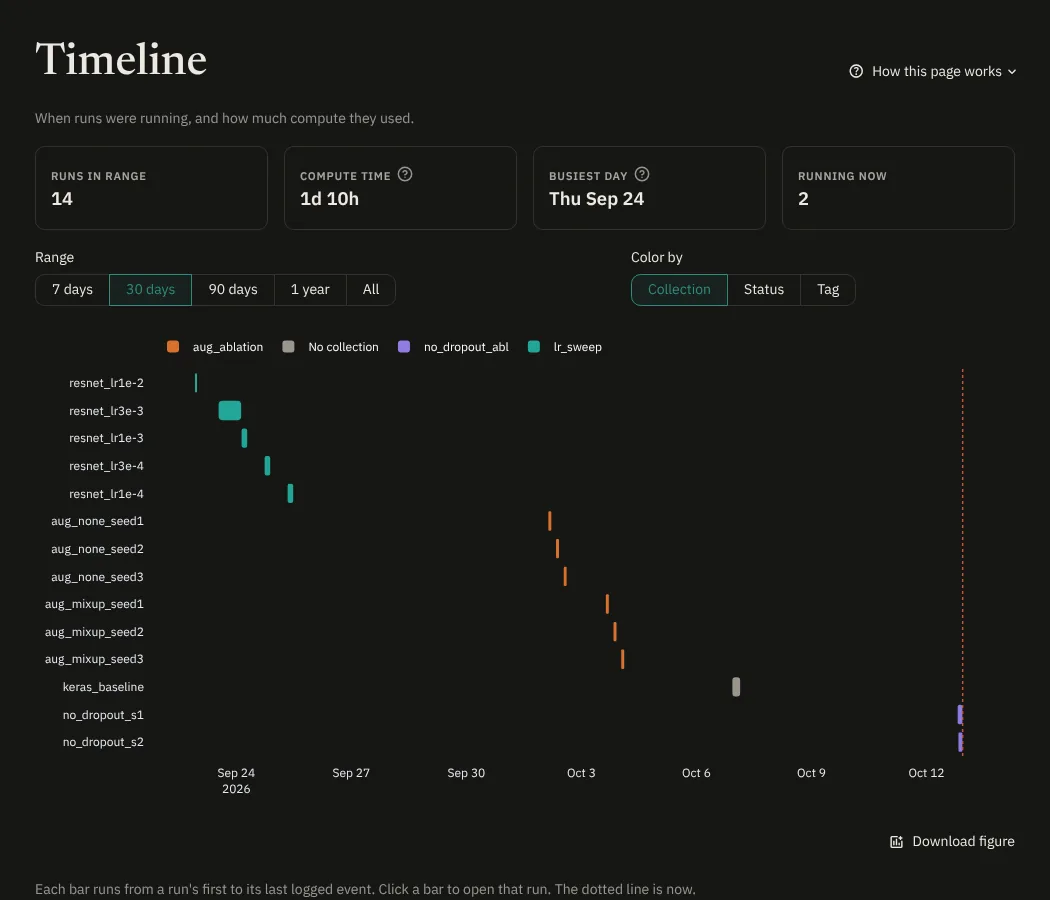Click the resnet_lr3e-4 row label
1050x900 pixels.
[x=106, y=466]
